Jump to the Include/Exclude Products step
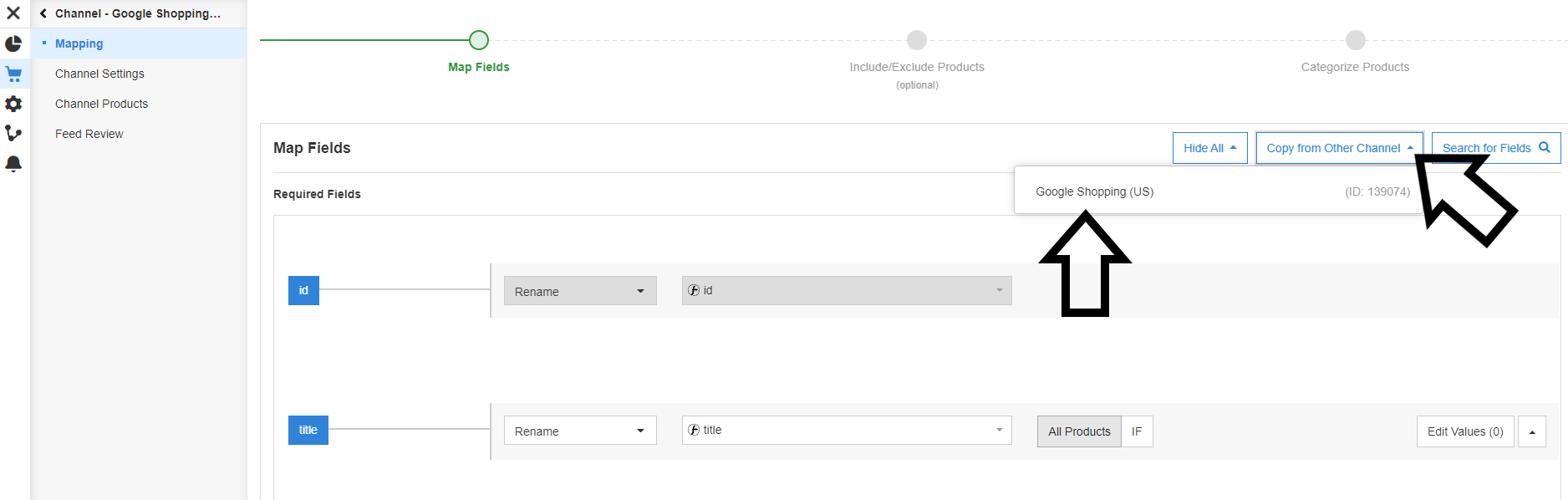1568x500 pixels. point(917,67)
